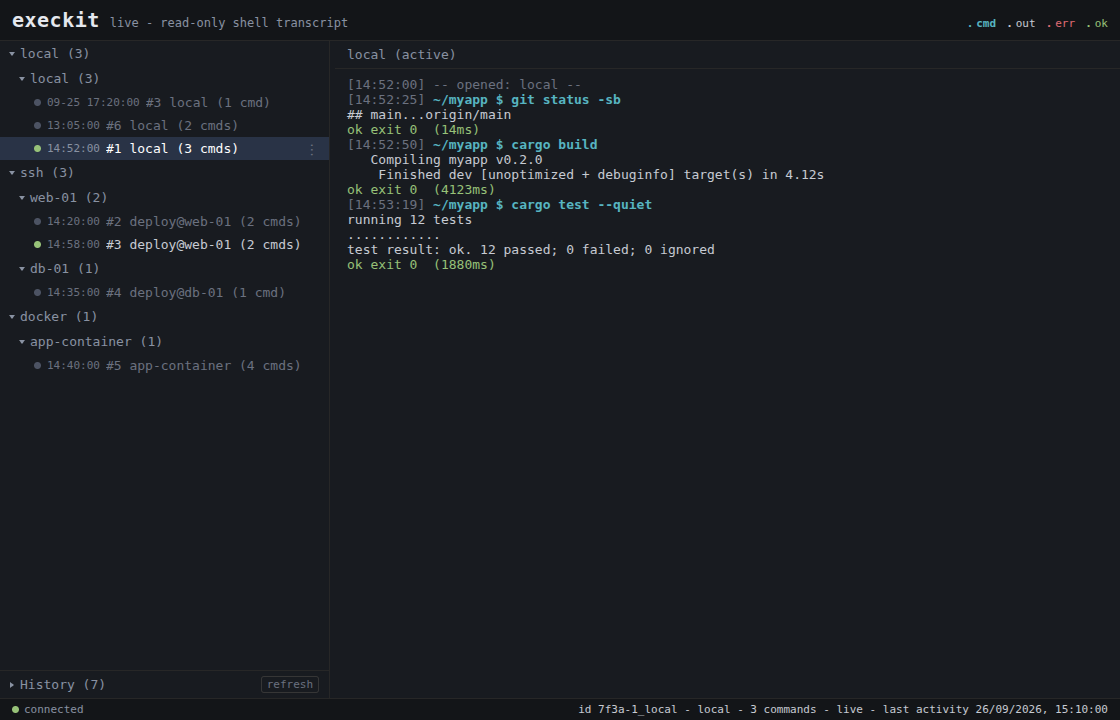Click 'ok exit 0 (1880ms)' result line
Viewport: 1120px width, 720px height.
tap(421, 264)
